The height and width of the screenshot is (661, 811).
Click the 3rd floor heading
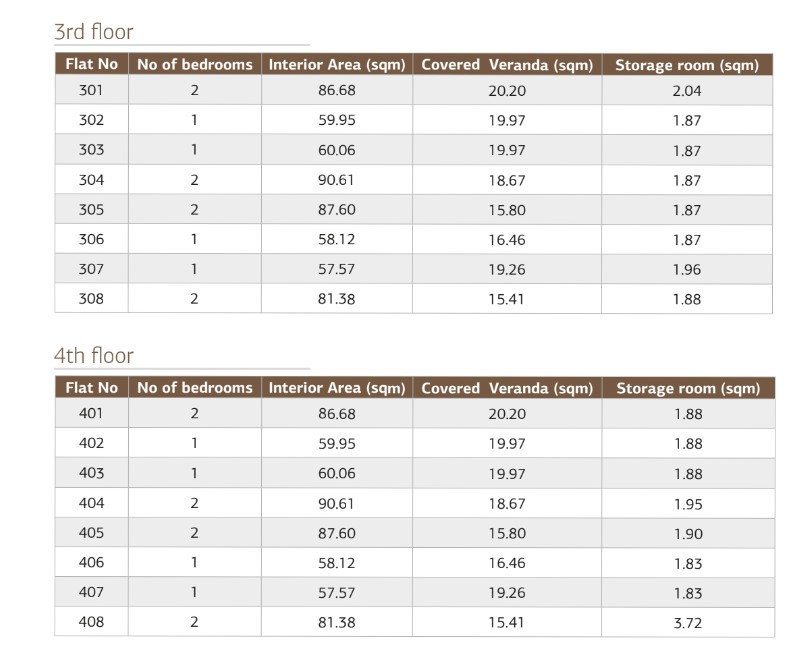pyautogui.click(x=94, y=32)
